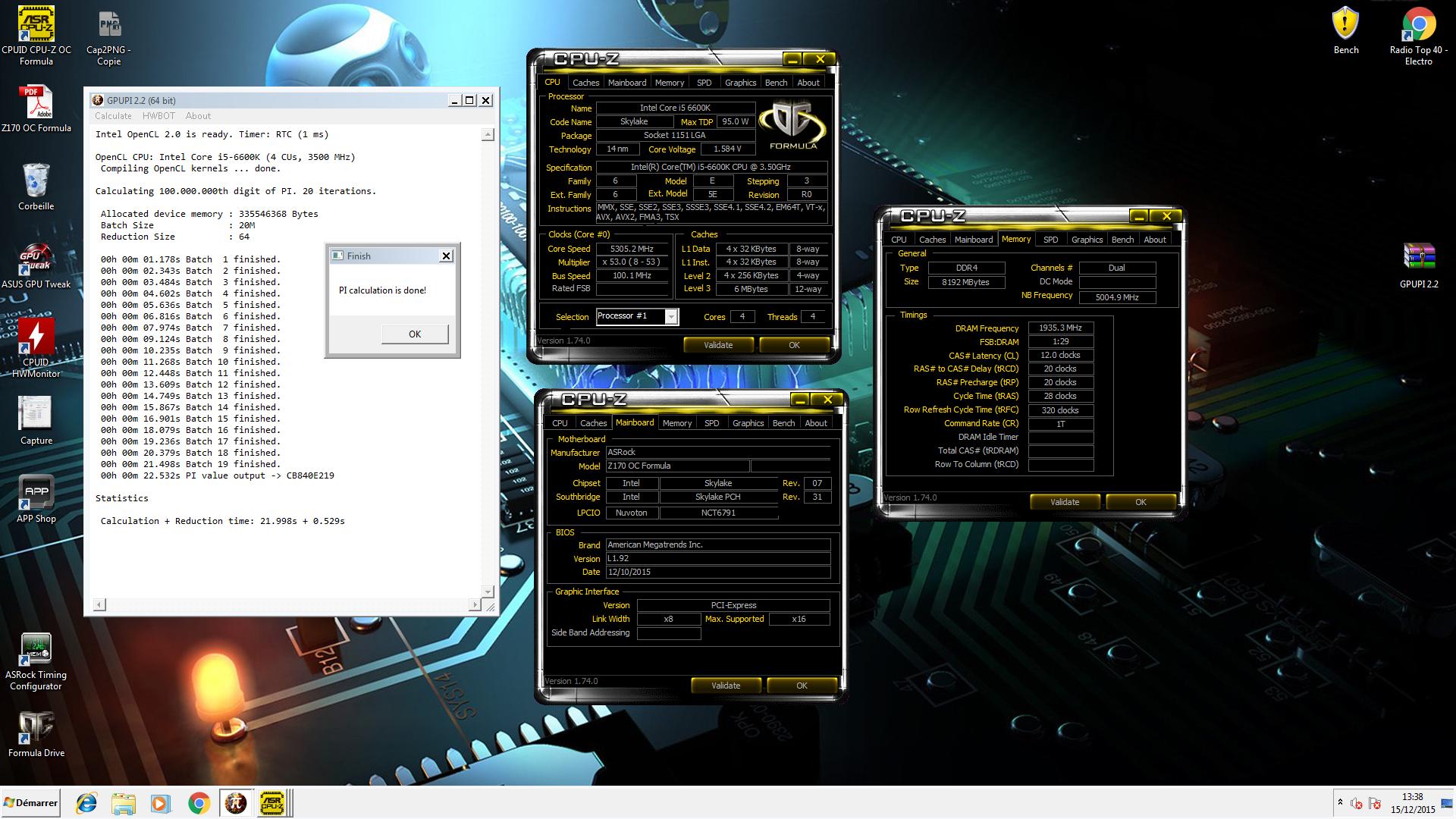Image resolution: width=1456 pixels, height=819 pixels.
Task: Open About tab in top CPU-Z window
Action: (808, 83)
